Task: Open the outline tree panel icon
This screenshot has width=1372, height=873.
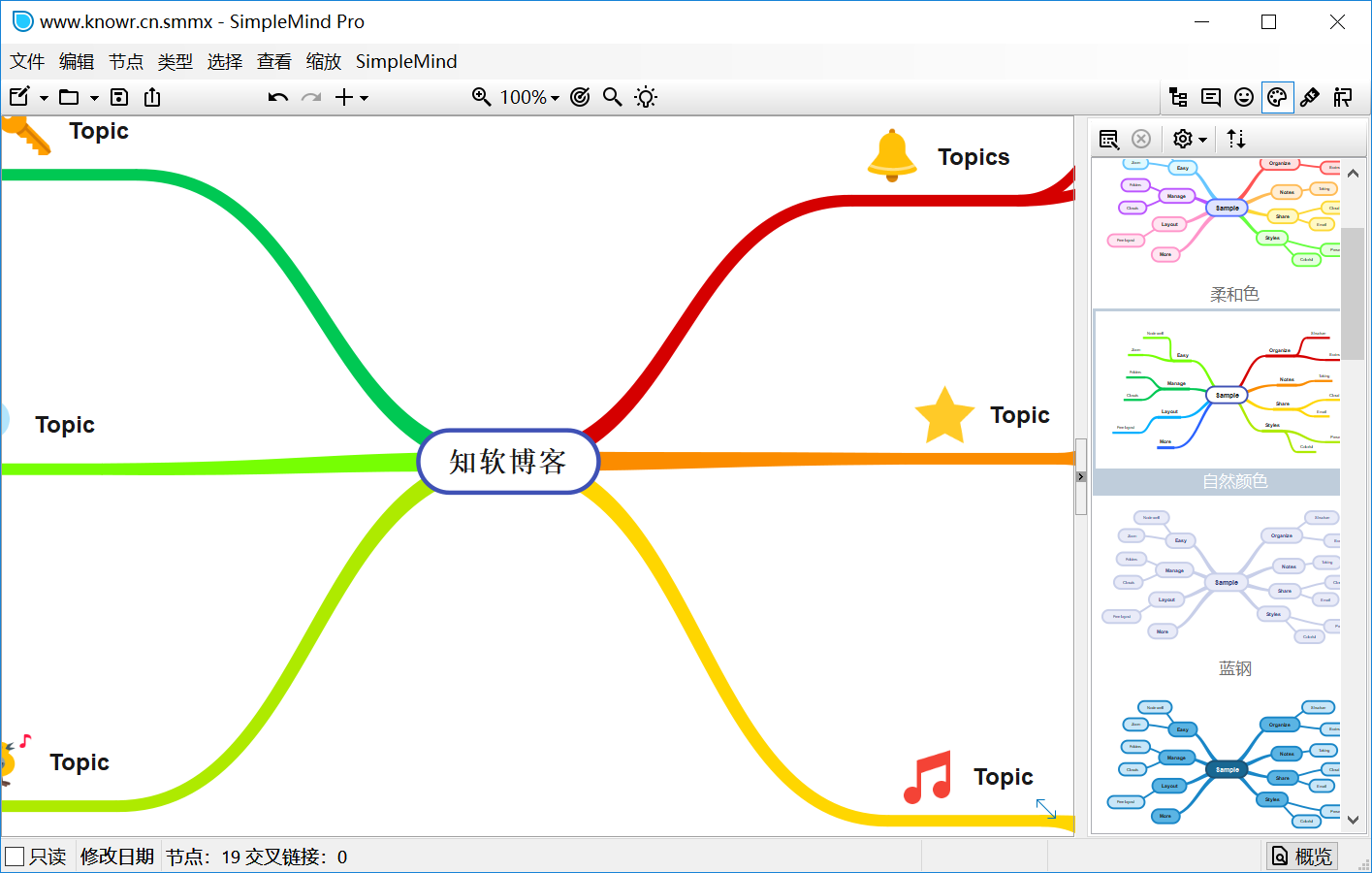Action: tap(1178, 97)
